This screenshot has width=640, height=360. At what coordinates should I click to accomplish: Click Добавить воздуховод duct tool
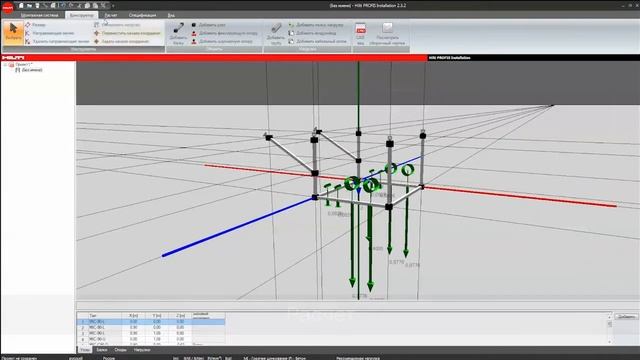(312, 33)
